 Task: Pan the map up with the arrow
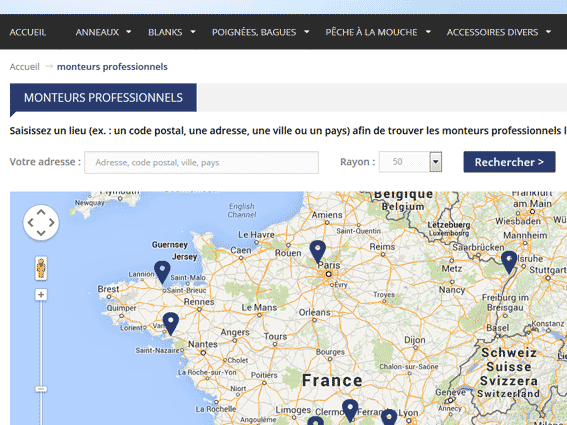click(41, 212)
